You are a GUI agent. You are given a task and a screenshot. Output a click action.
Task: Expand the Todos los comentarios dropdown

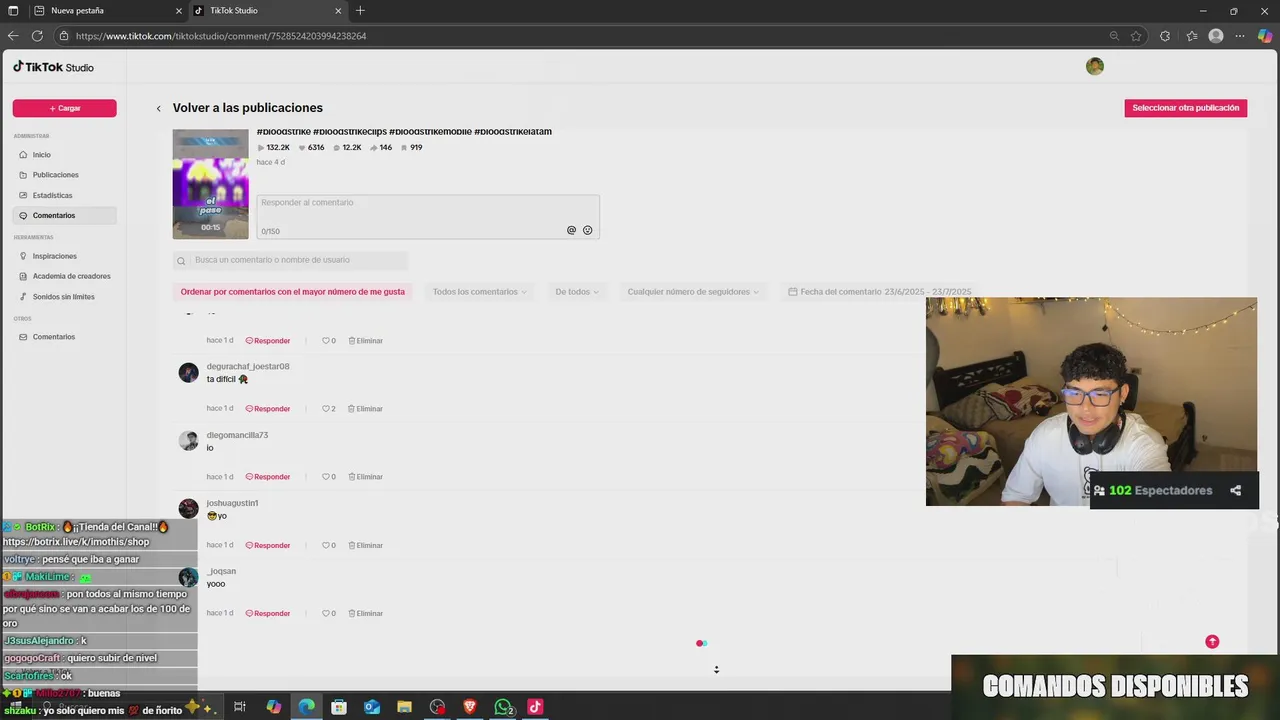coord(480,292)
